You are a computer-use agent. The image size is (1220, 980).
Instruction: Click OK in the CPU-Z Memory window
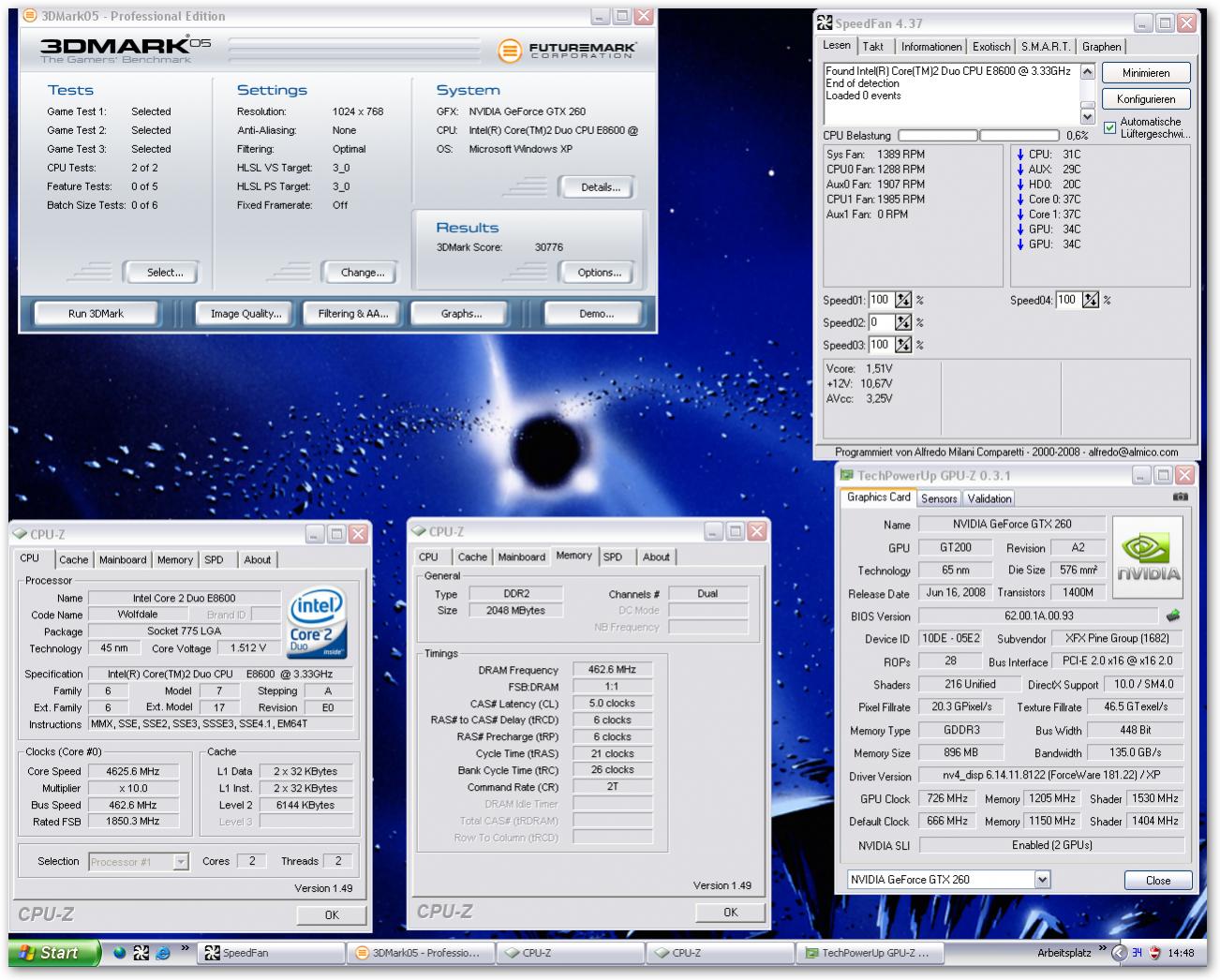point(730,912)
